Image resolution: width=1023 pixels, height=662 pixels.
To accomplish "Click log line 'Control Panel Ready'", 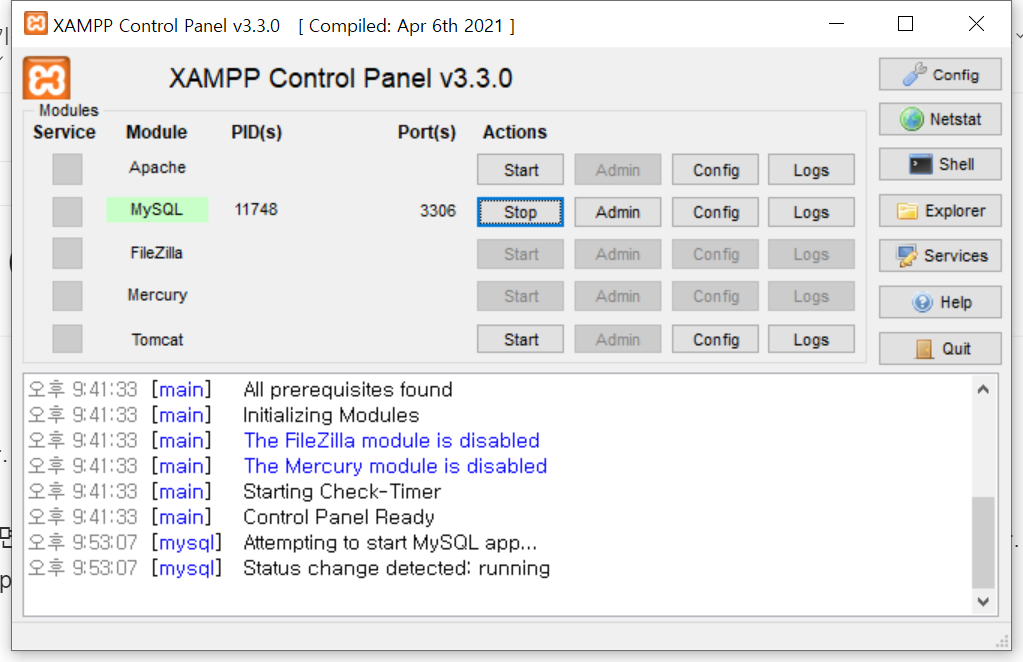I will [x=339, y=517].
